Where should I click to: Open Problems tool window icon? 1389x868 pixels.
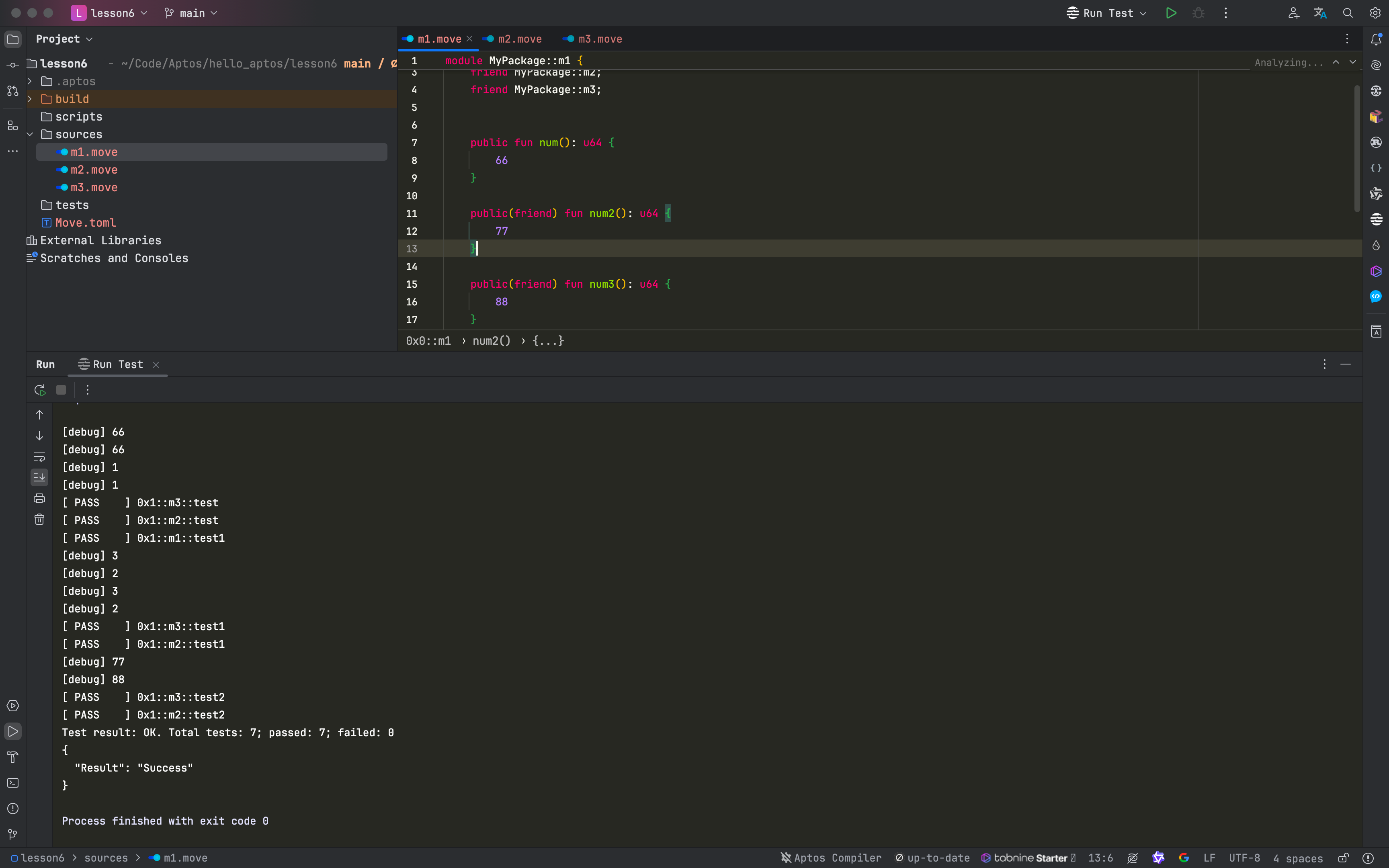12,808
